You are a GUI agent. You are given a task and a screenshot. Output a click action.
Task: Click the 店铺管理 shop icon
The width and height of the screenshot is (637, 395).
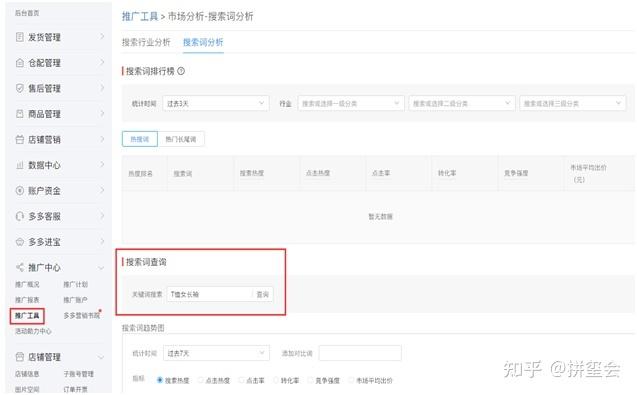20,357
